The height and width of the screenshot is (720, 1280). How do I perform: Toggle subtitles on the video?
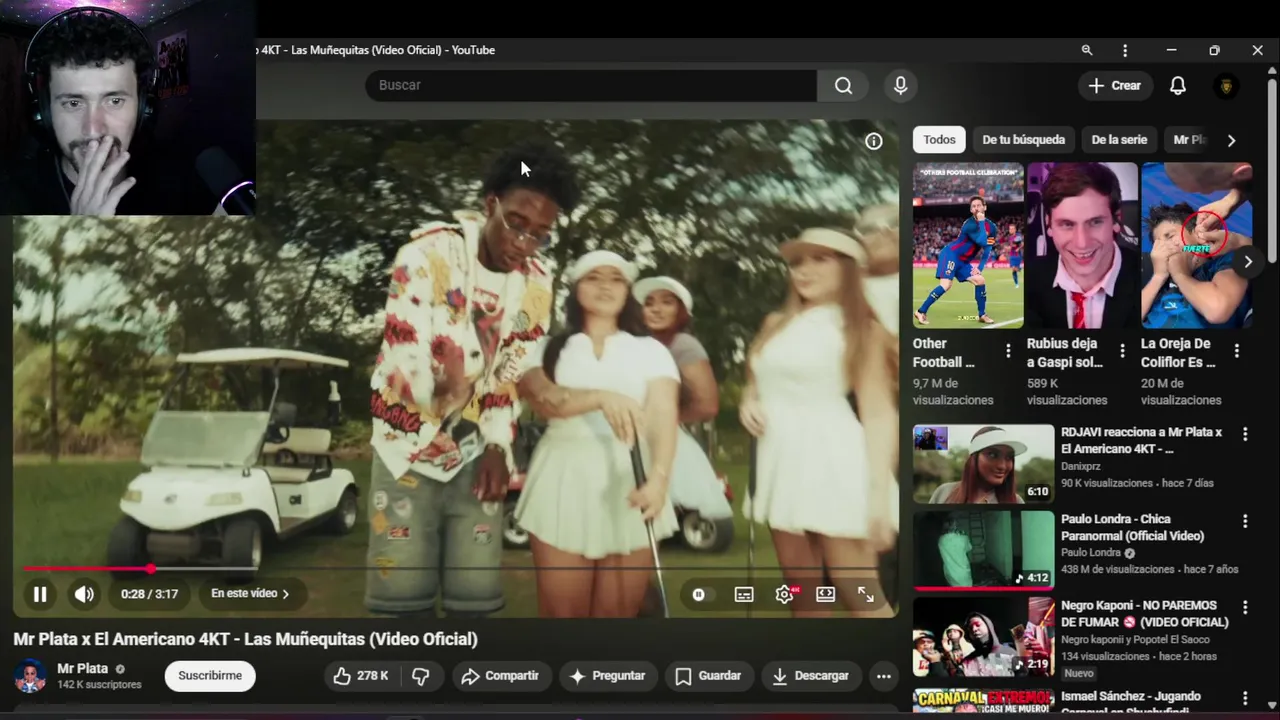tap(744, 594)
